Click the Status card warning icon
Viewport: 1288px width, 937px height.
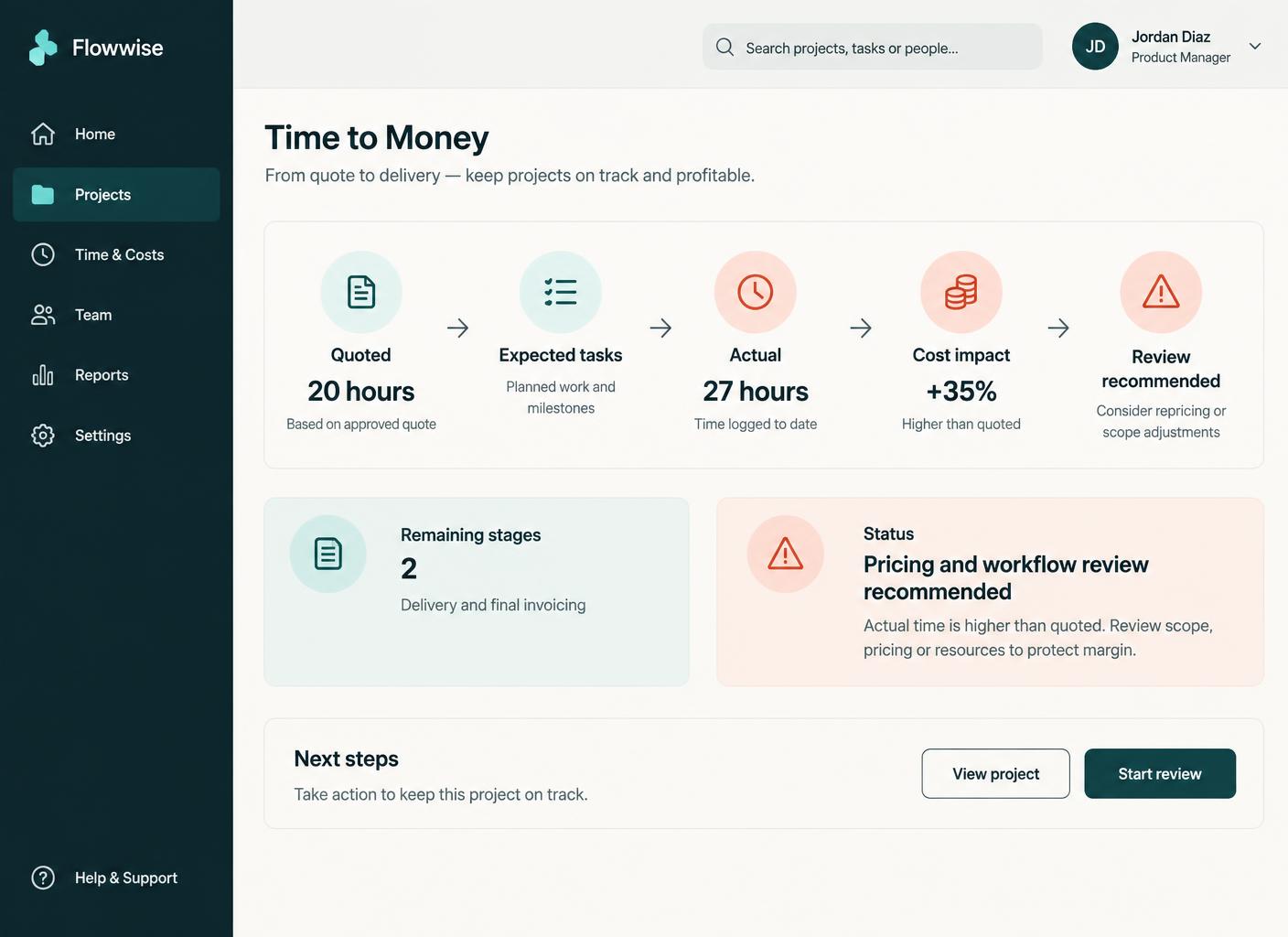click(786, 554)
